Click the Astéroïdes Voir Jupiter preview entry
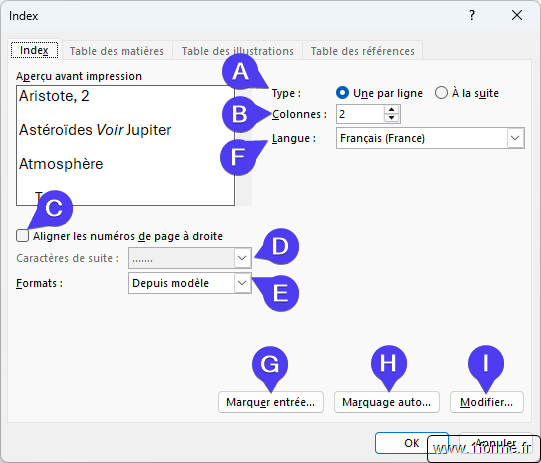The width and height of the screenshot is (541, 463). (x=95, y=130)
